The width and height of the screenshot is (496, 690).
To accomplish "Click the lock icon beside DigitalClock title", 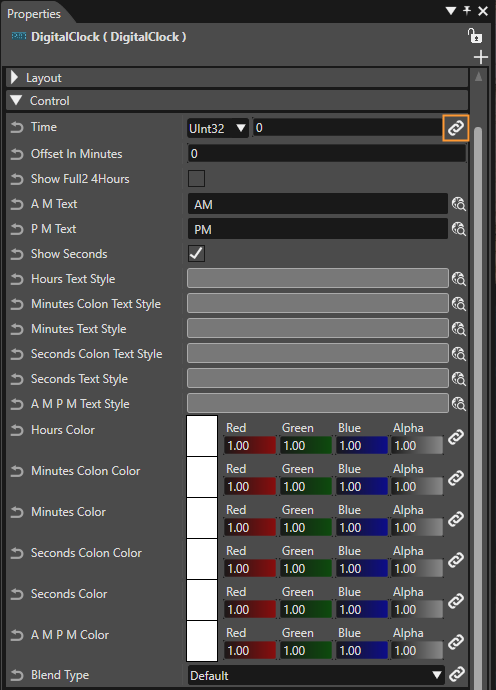I will 475,36.
